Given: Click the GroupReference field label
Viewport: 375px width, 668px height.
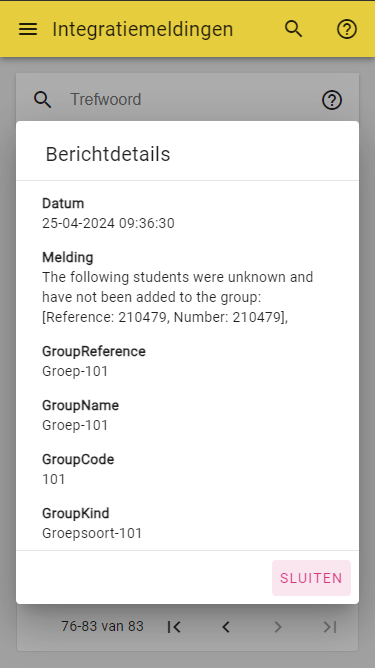Looking at the screenshot, I should click(x=94, y=351).
